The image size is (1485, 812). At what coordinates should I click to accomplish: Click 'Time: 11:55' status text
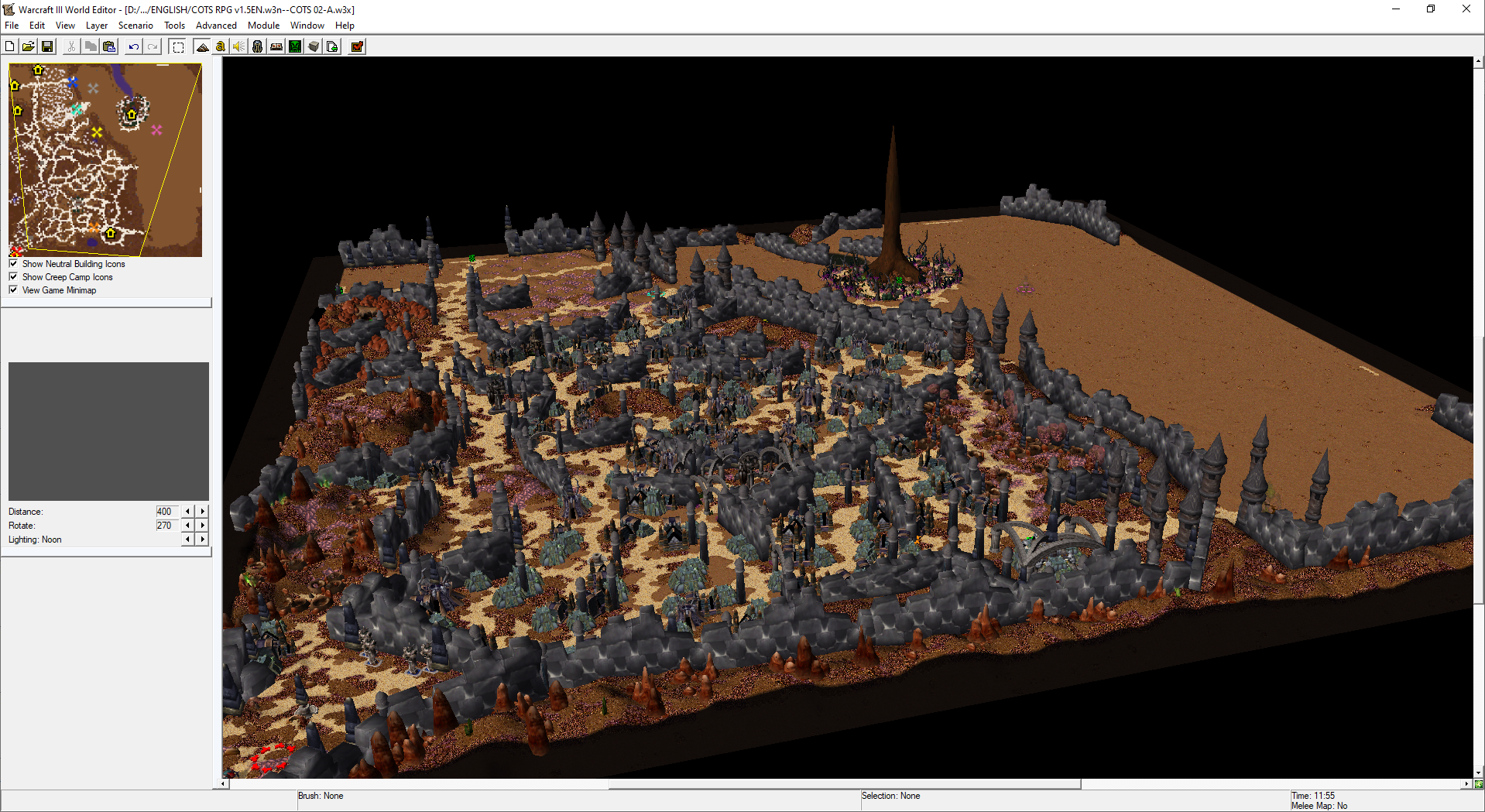1313,796
